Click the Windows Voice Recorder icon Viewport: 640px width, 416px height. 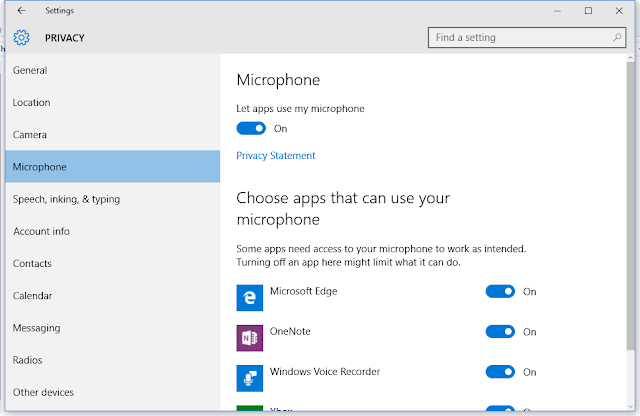[248, 377]
